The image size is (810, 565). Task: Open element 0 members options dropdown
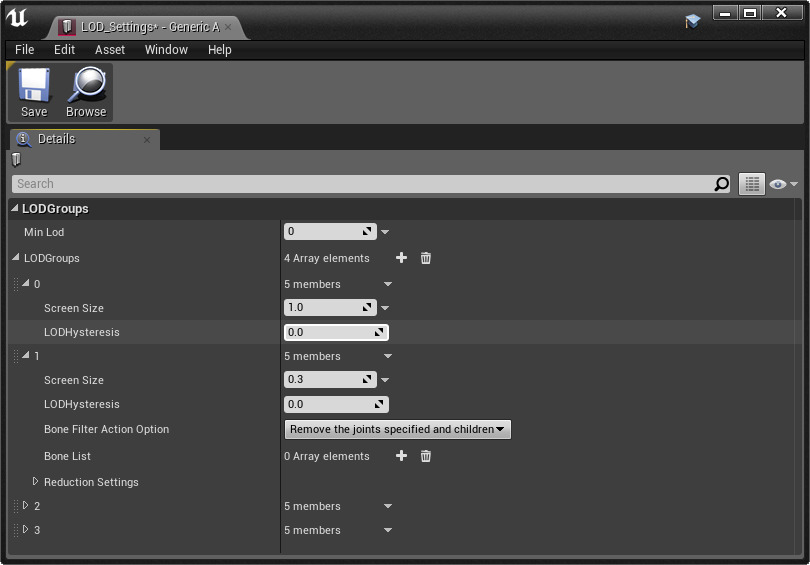388,284
